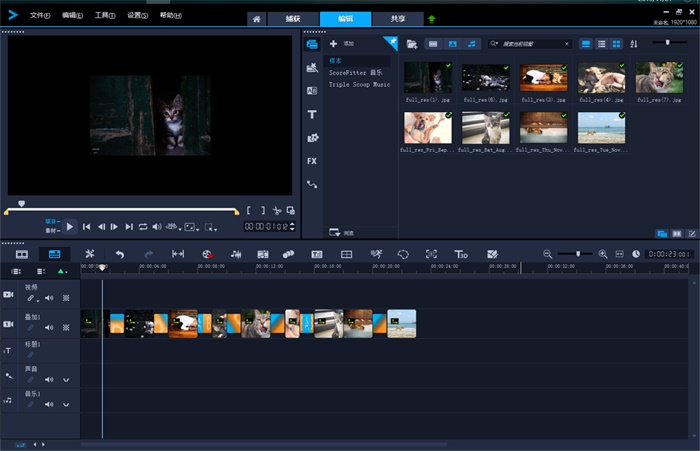Toggle the repeat loop playback button
This screenshot has width=700, height=451.
coord(143,227)
